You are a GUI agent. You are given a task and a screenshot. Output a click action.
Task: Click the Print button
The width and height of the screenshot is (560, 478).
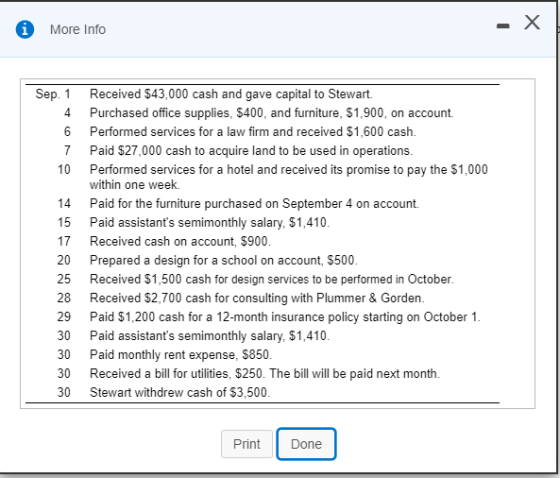point(247,444)
